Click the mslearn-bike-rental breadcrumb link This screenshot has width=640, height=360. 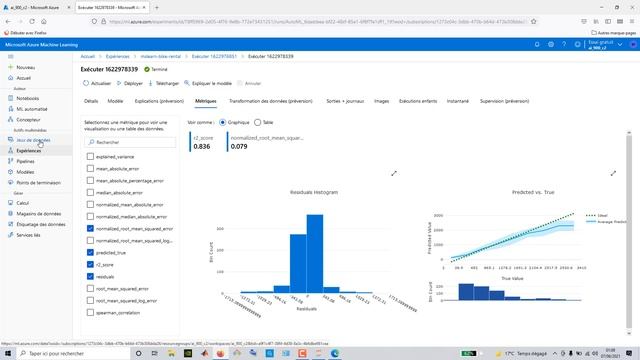[160, 56]
